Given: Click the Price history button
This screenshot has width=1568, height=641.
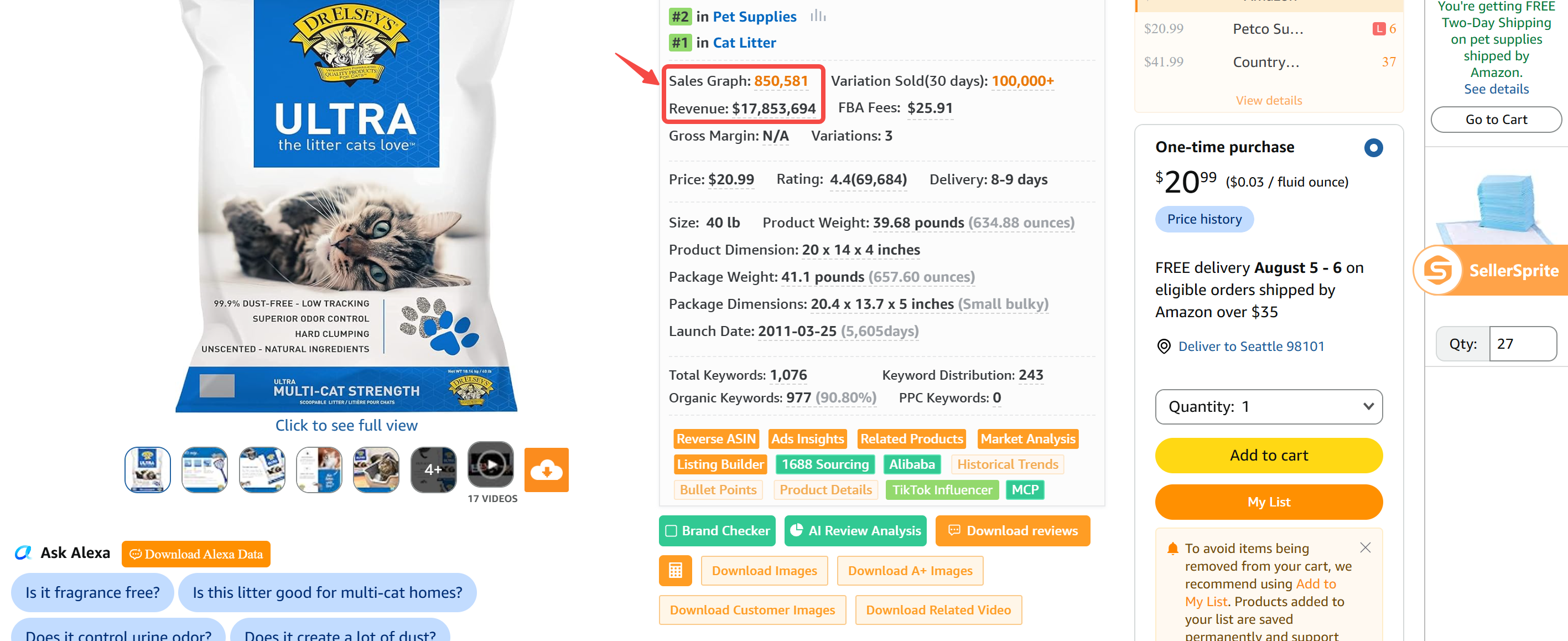Looking at the screenshot, I should [1204, 219].
